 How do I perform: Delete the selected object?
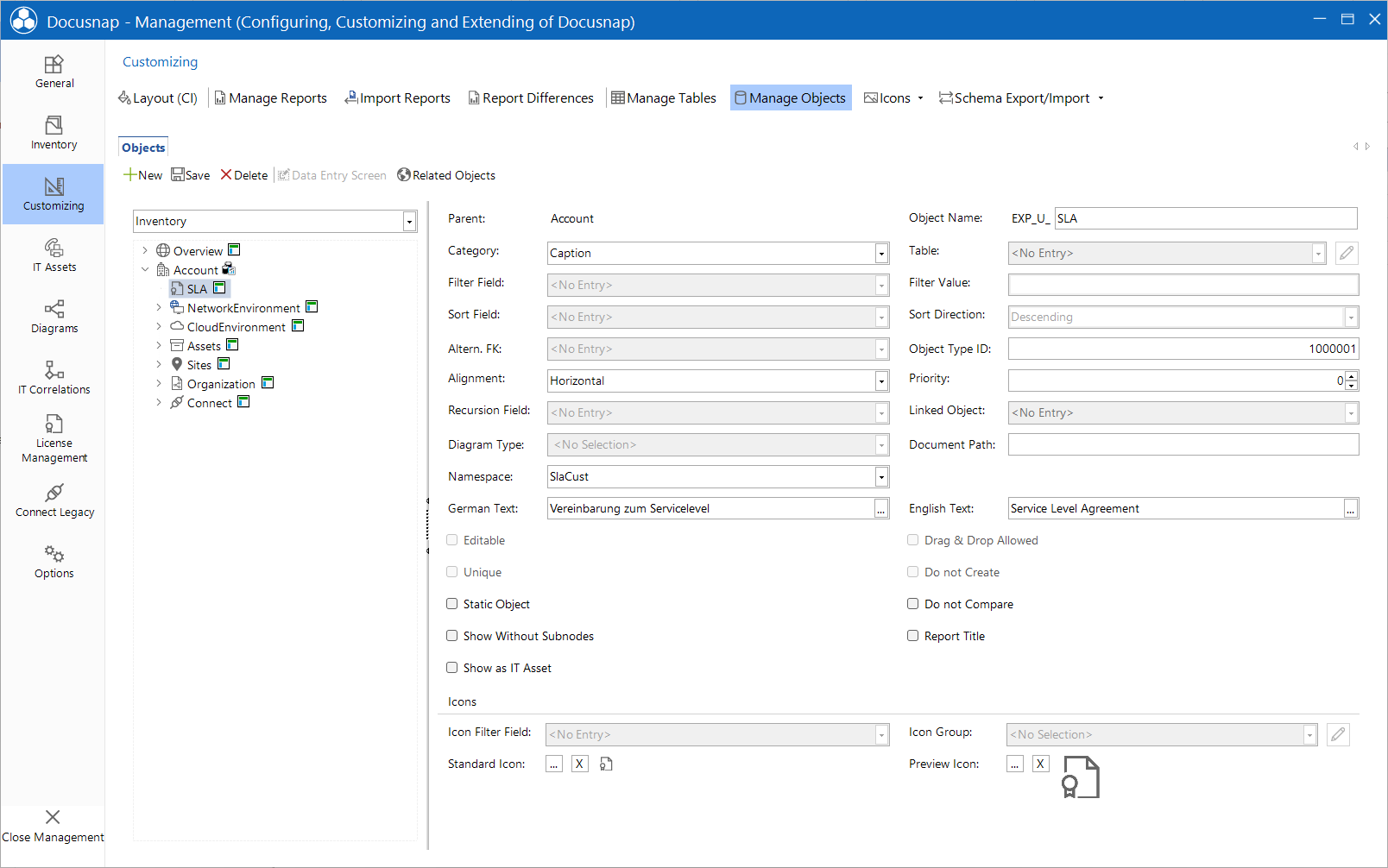[244, 175]
